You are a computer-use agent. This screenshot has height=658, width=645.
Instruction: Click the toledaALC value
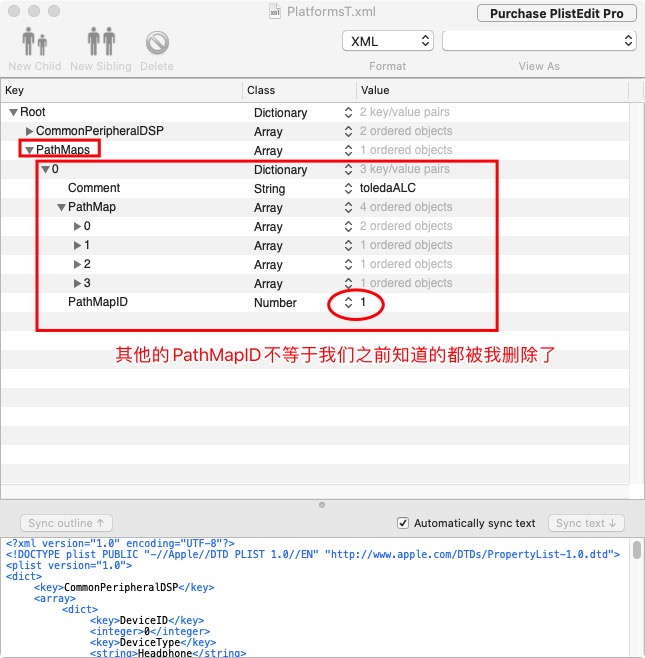coord(388,188)
